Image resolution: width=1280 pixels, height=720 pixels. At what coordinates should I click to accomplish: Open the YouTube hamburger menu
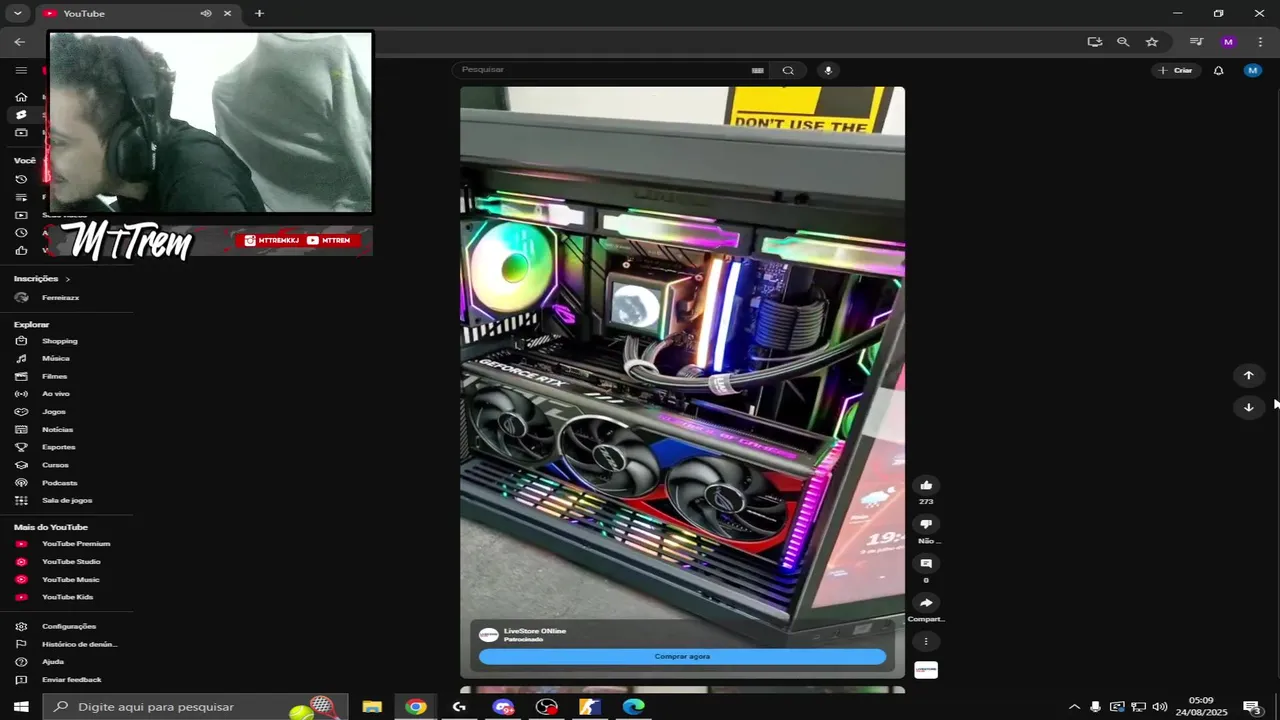point(21,70)
